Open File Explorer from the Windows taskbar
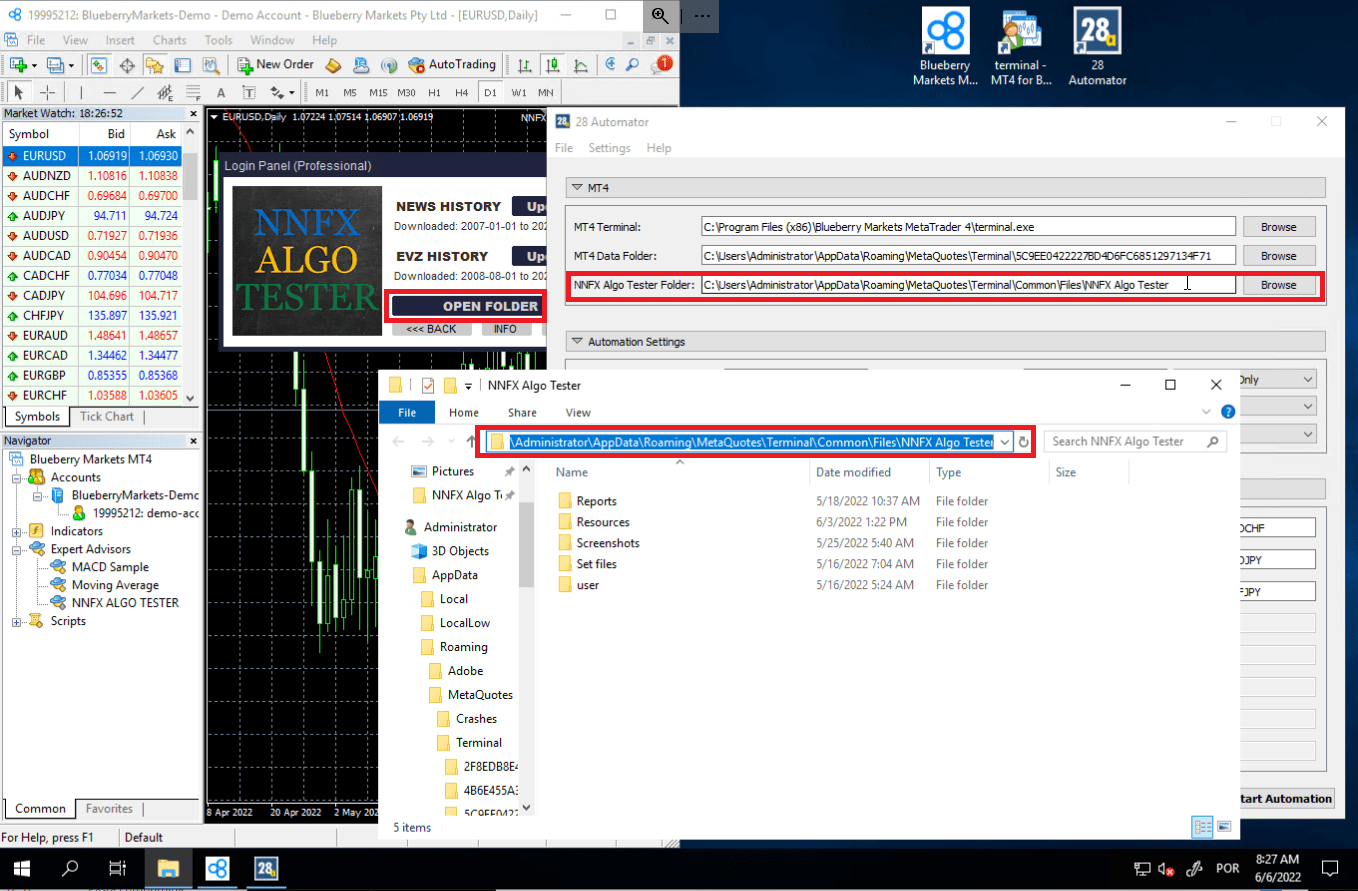Screen dimensions: 1358x891 [x=167, y=868]
